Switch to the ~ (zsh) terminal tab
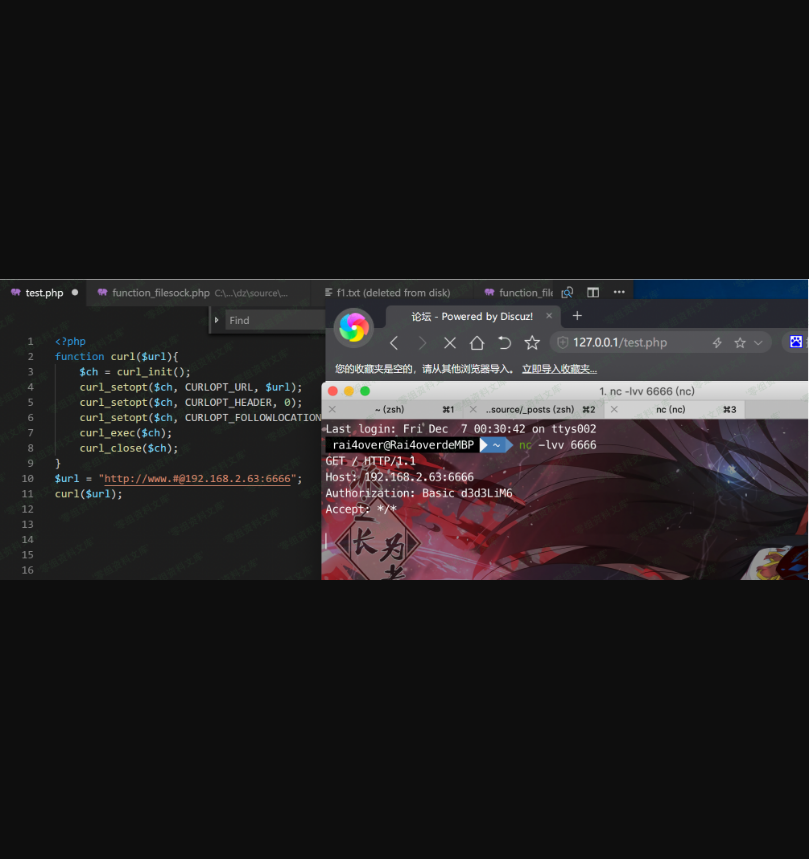Viewport: 809px width, 859px height. (392, 409)
